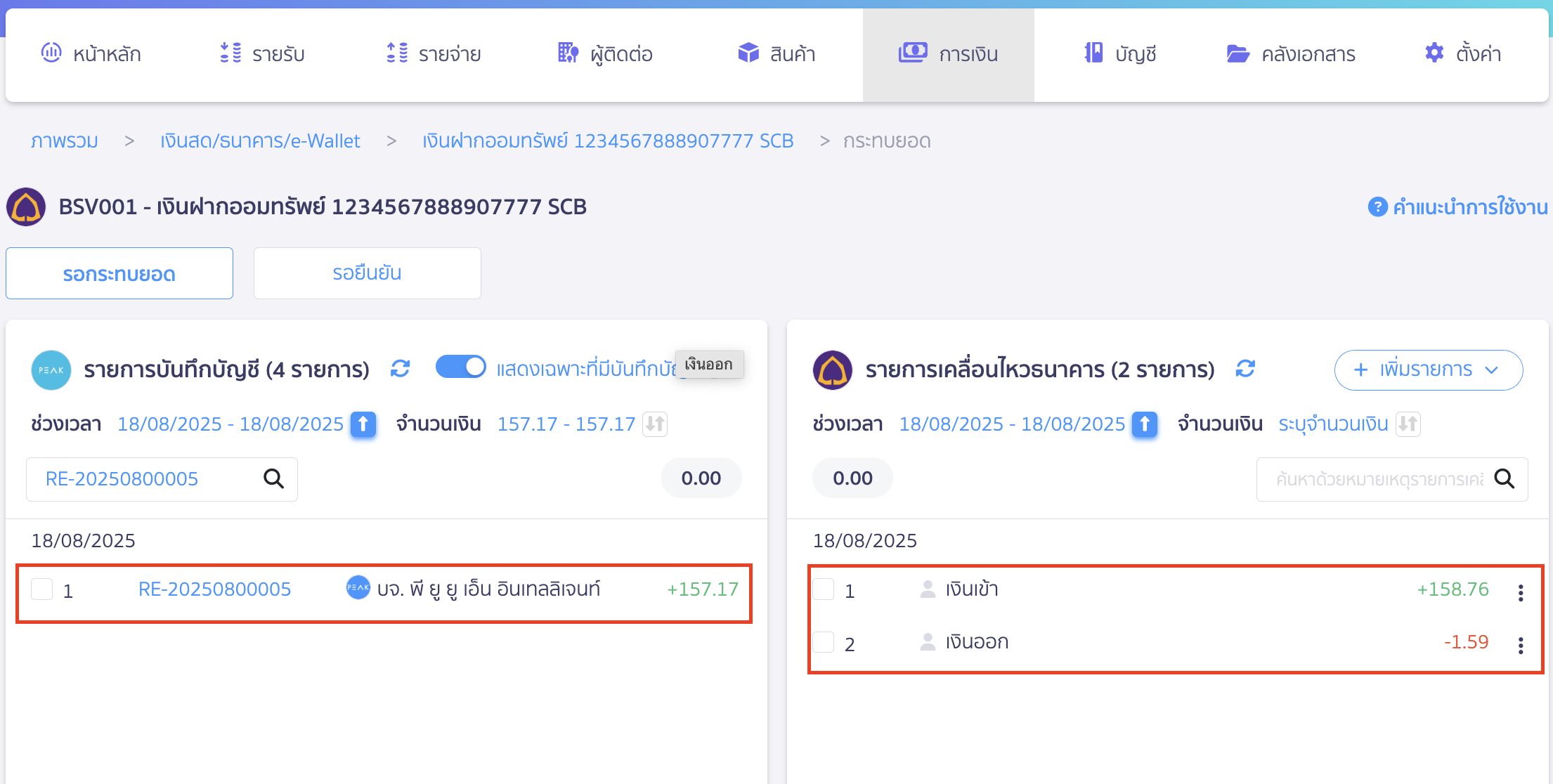
Task: Open the คลังเอกสาร document library menu
Action: (x=1291, y=54)
